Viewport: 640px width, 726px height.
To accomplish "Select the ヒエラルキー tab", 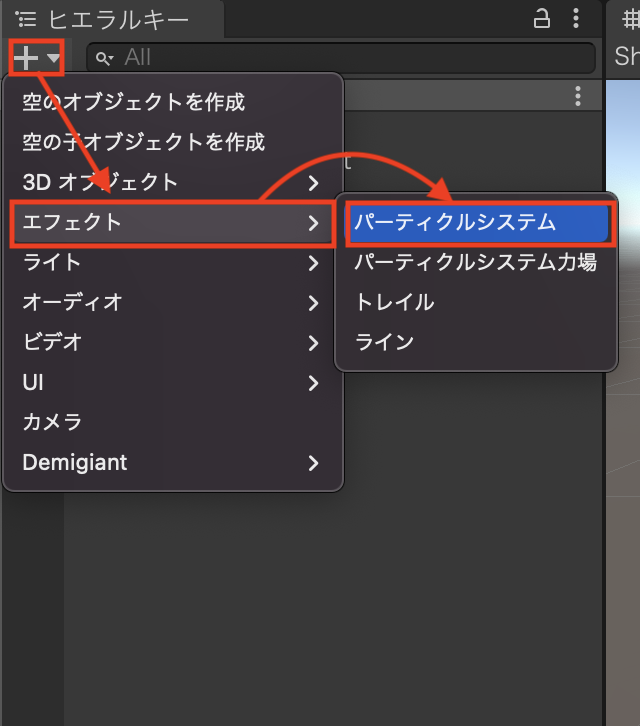I will (112, 20).
